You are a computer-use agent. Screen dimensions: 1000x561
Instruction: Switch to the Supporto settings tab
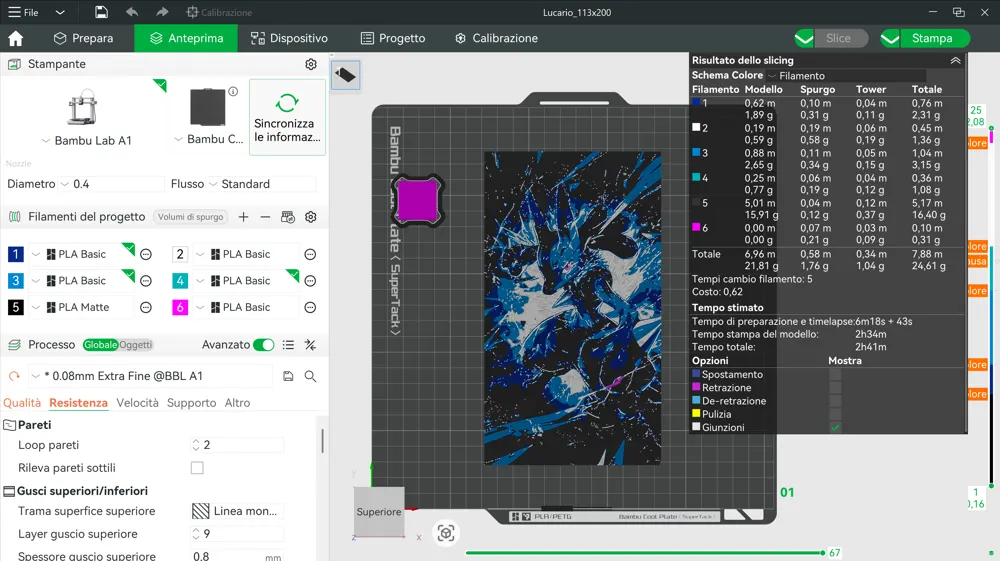coord(191,403)
